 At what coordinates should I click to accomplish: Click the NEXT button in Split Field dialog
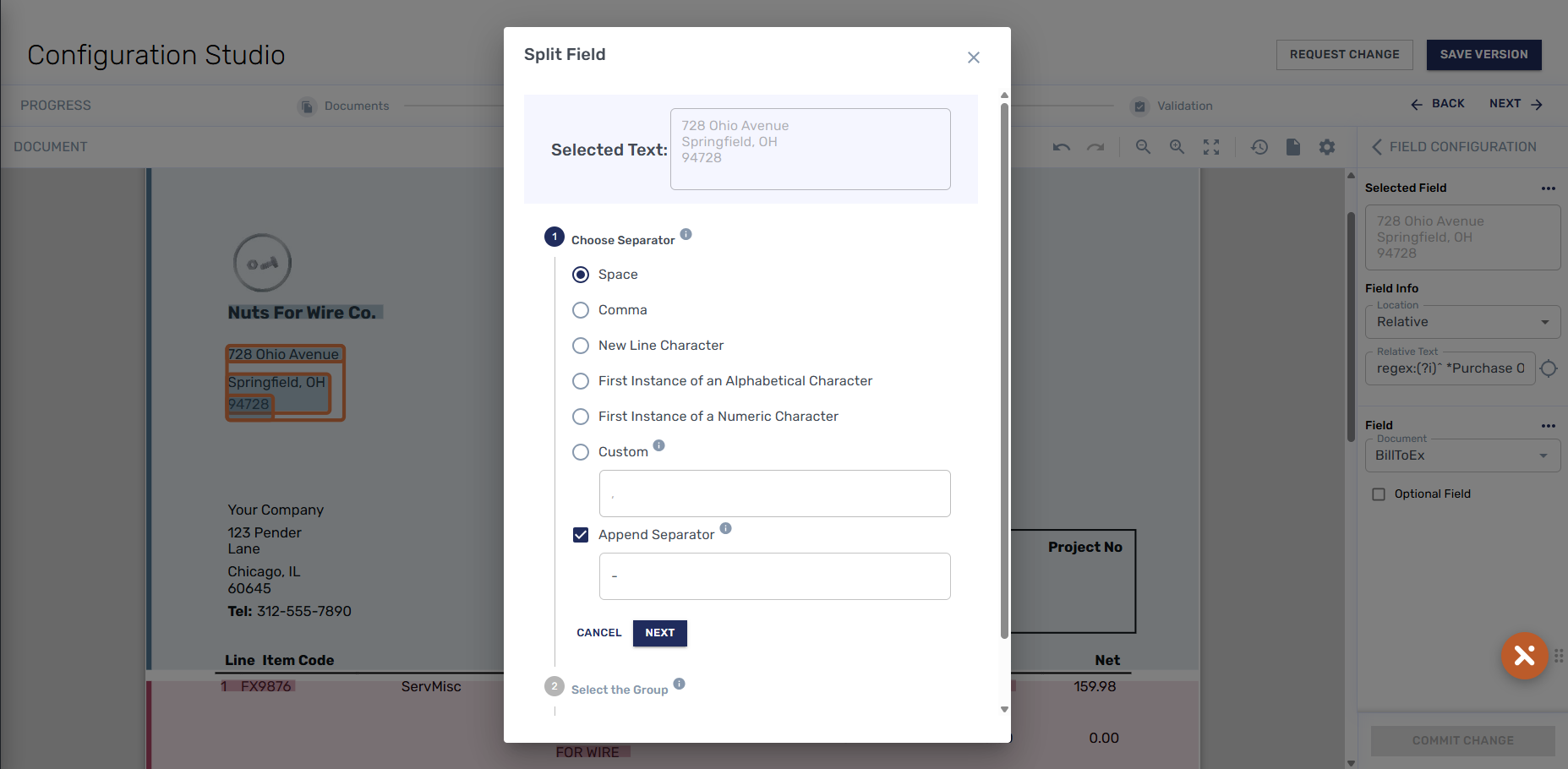[x=659, y=633]
